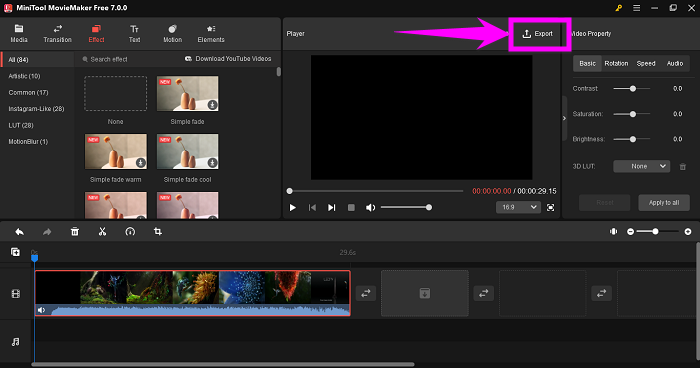This screenshot has width=700, height=368.
Task: Split clip with scissors tool
Action: point(102,231)
